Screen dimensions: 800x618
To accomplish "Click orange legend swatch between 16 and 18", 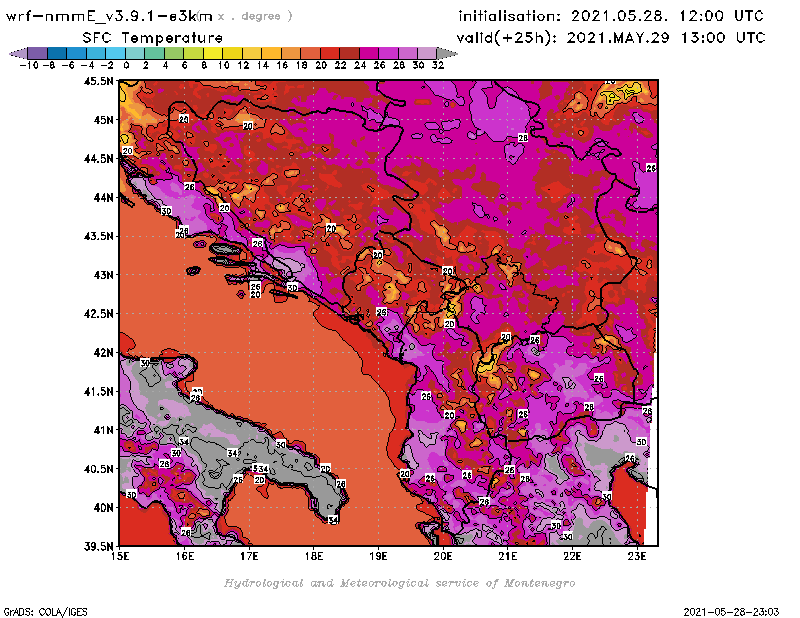I will coord(291,53).
